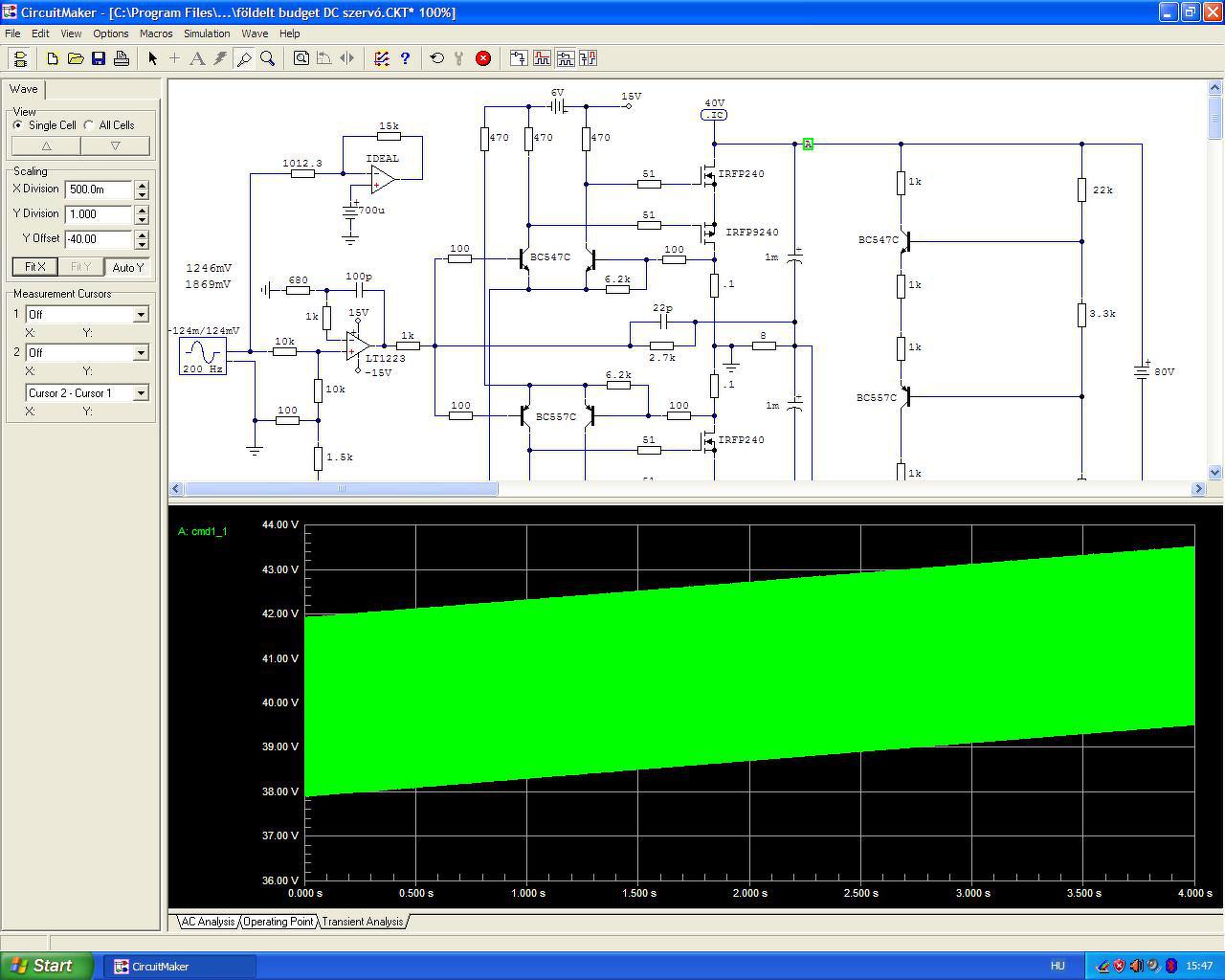Click the Reset simulation icon
The image size is (1225, 980).
[437, 58]
